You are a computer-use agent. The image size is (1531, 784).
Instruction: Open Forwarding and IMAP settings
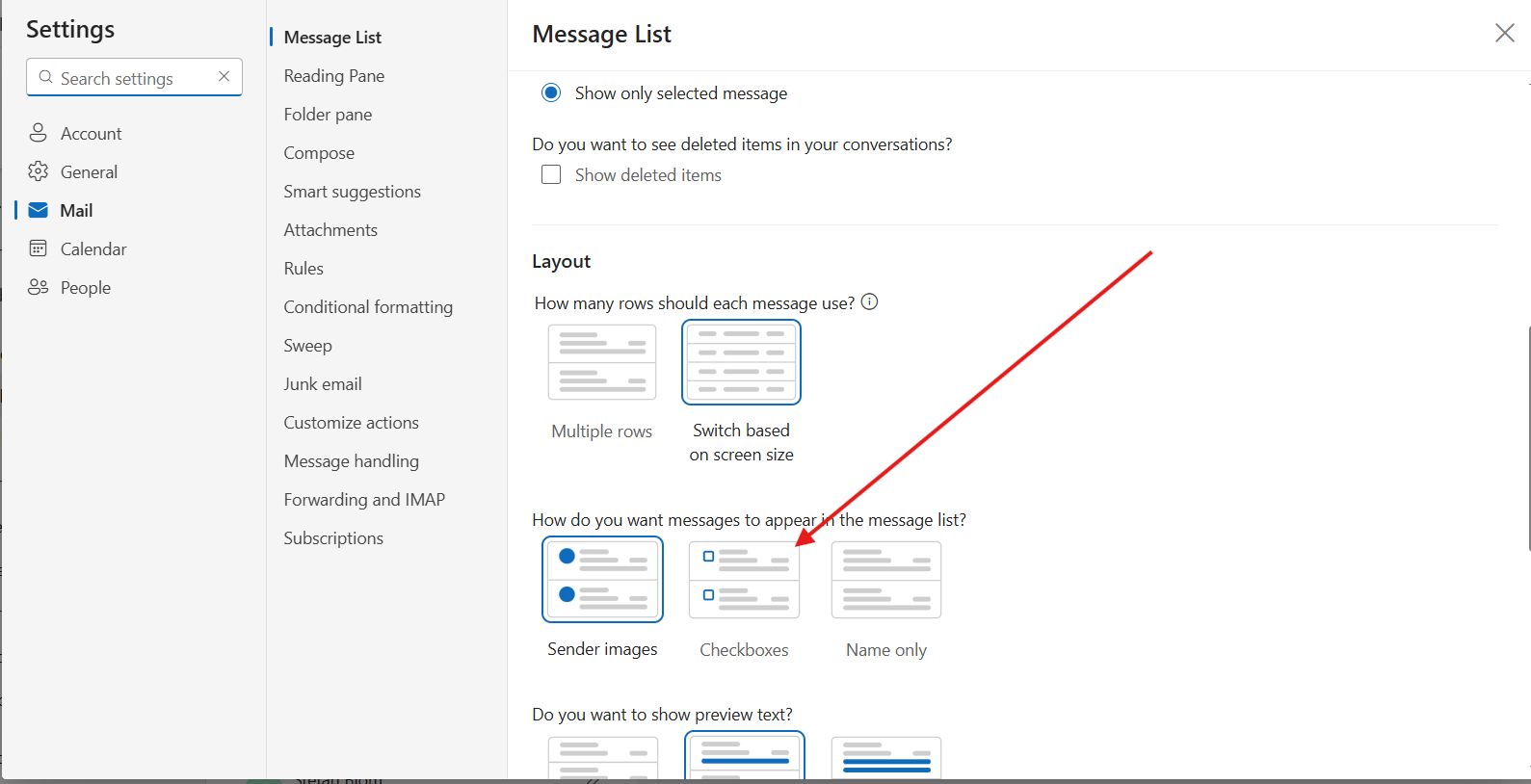coord(364,499)
